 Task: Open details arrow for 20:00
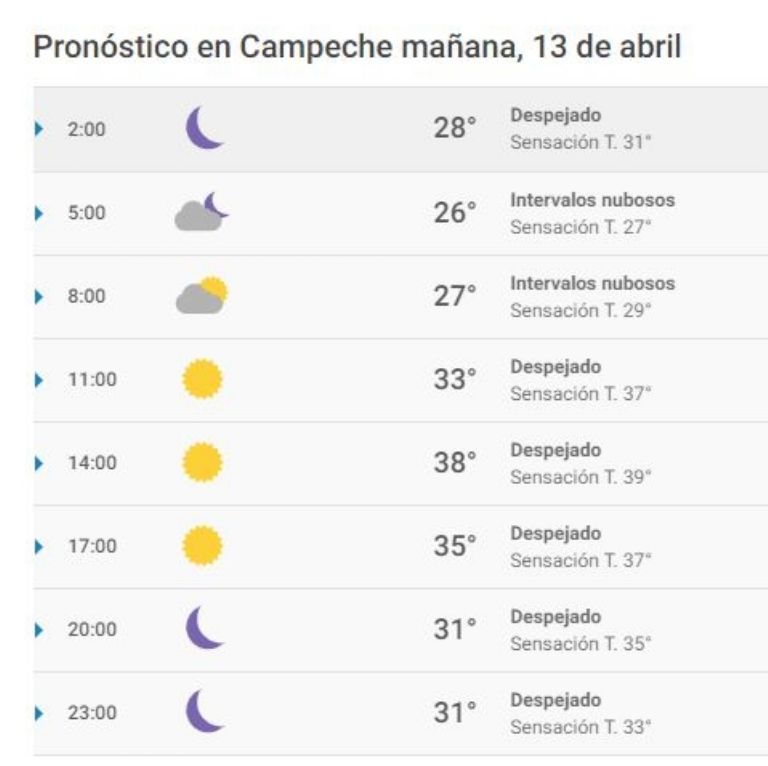[39, 629]
